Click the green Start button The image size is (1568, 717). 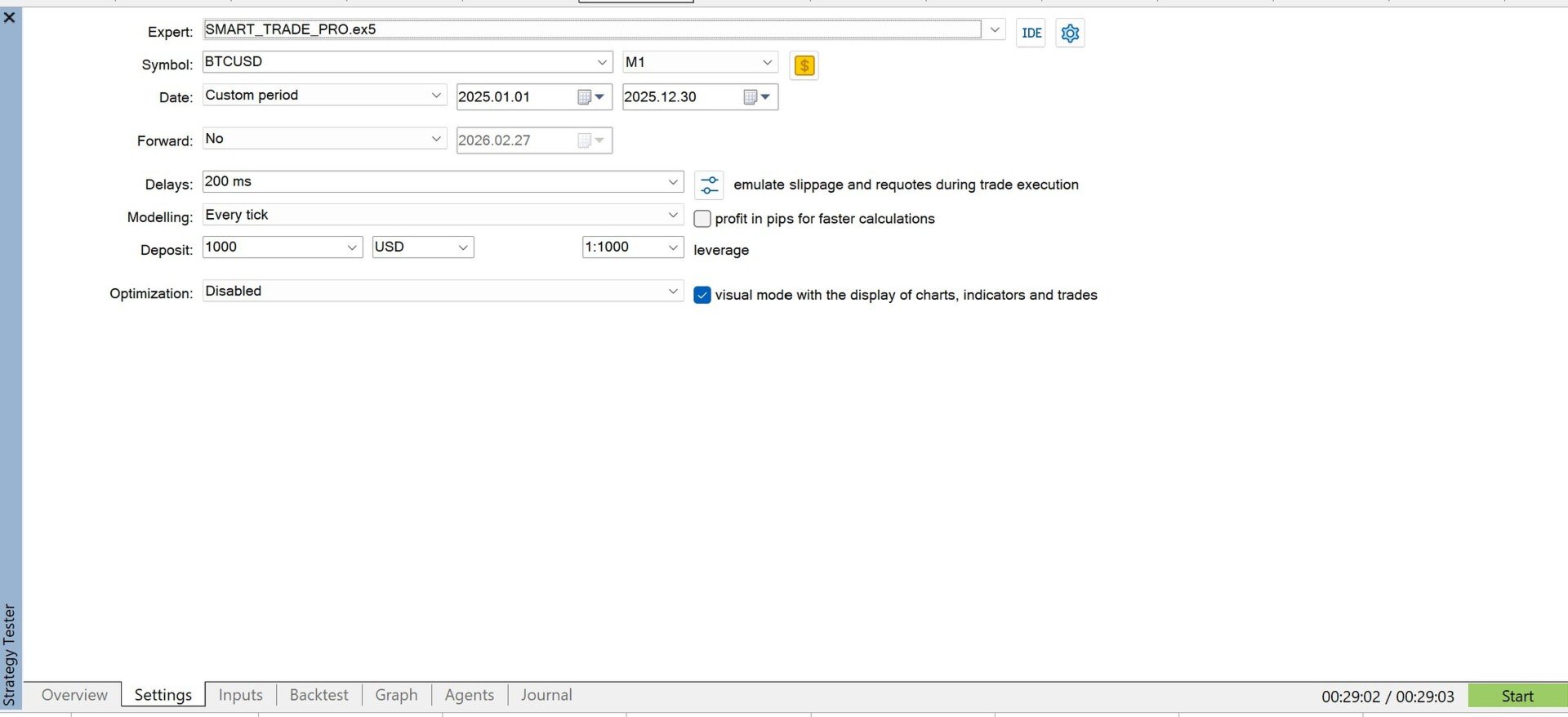click(1517, 696)
